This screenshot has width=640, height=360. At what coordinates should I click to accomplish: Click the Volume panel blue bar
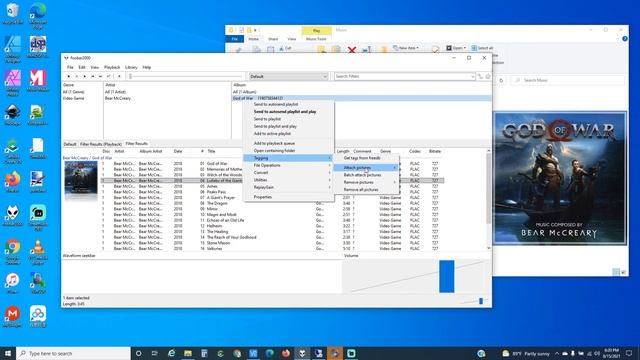447,276
